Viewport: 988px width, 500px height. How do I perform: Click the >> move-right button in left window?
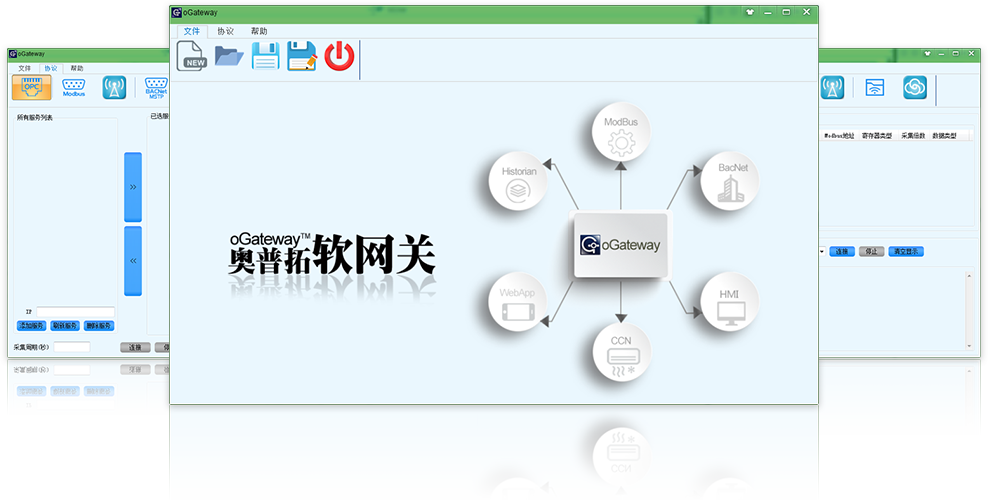click(x=133, y=187)
